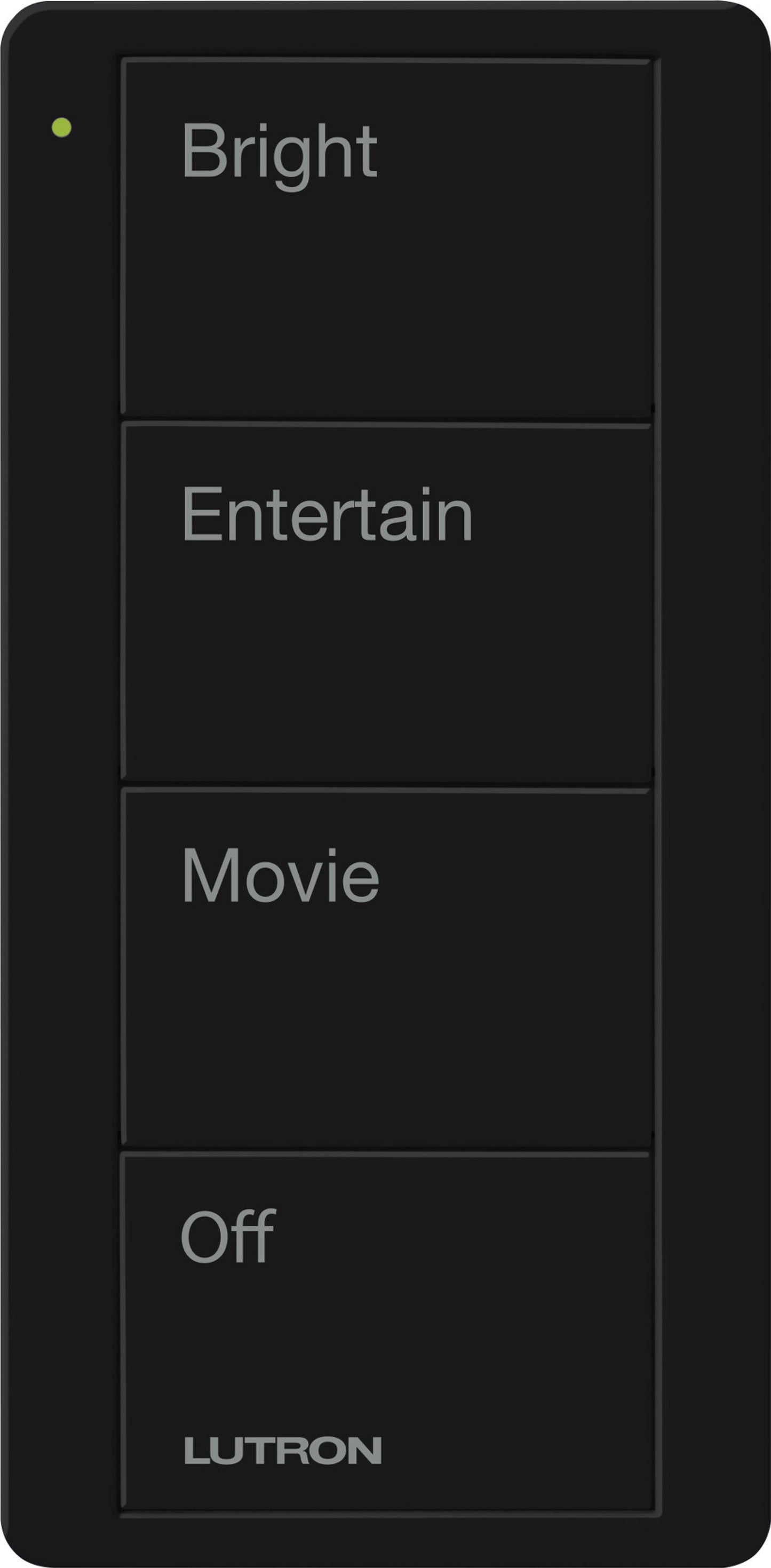Click the "Entertain" label text
This screenshot has height=1568, width=771.
[x=328, y=514]
